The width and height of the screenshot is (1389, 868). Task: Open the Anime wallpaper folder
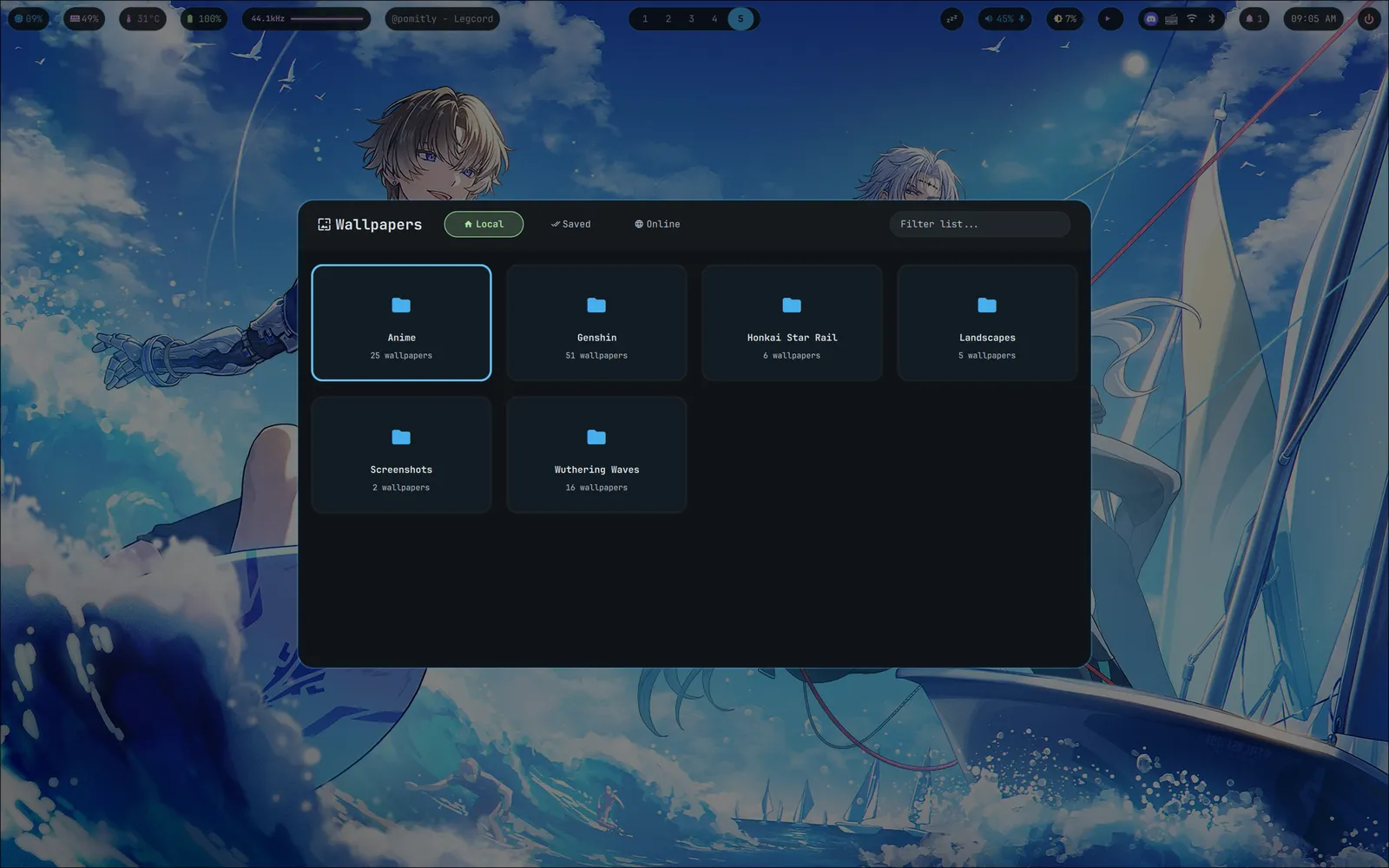(x=401, y=323)
